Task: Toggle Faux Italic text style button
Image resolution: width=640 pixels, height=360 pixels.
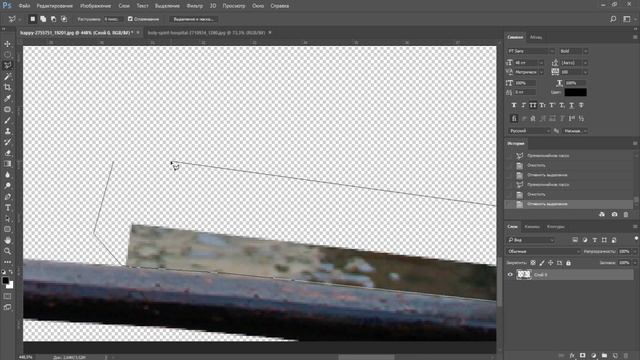Action: tap(523, 105)
